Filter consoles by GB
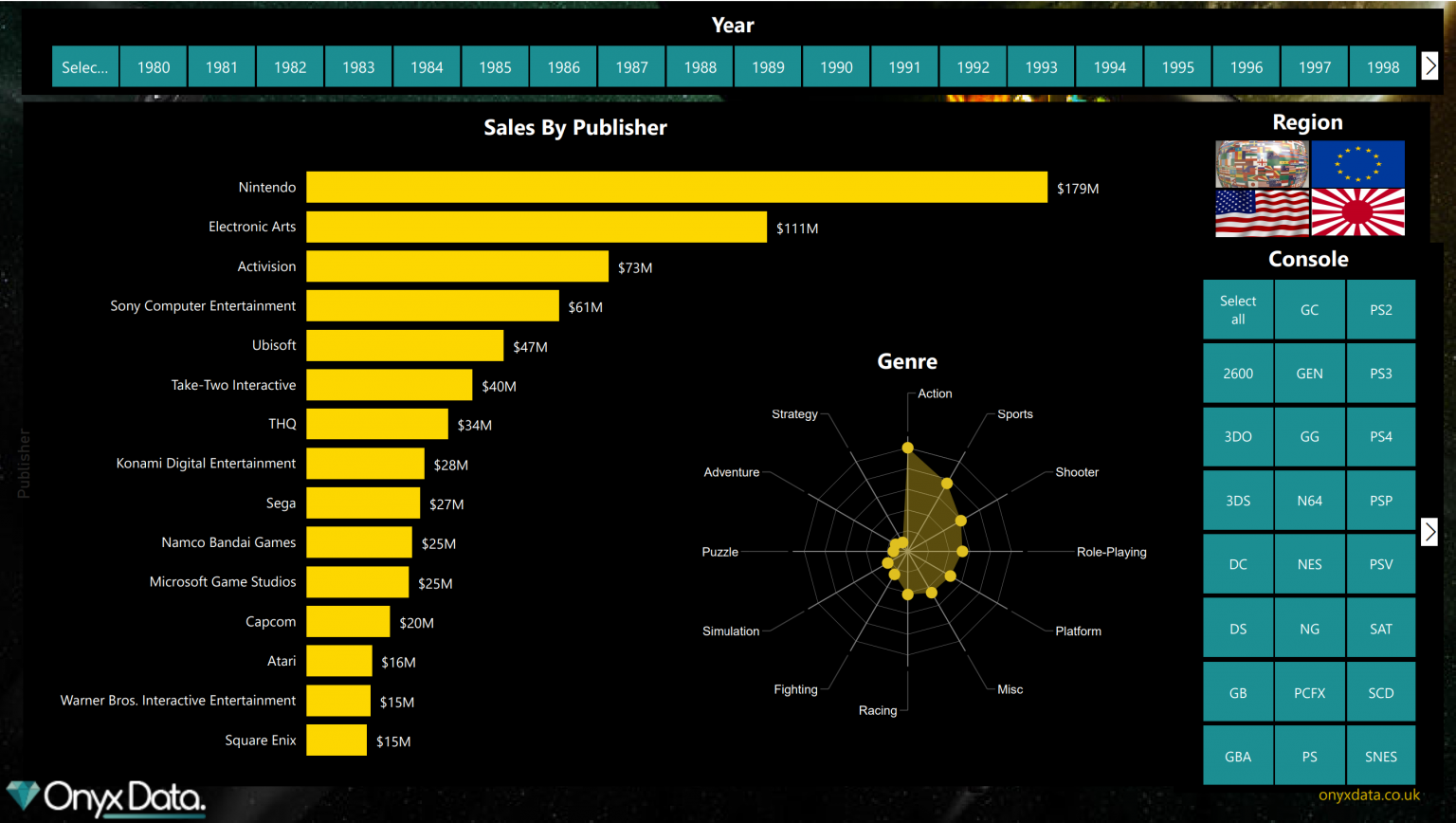This screenshot has width=1456, height=823. click(1238, 692)
